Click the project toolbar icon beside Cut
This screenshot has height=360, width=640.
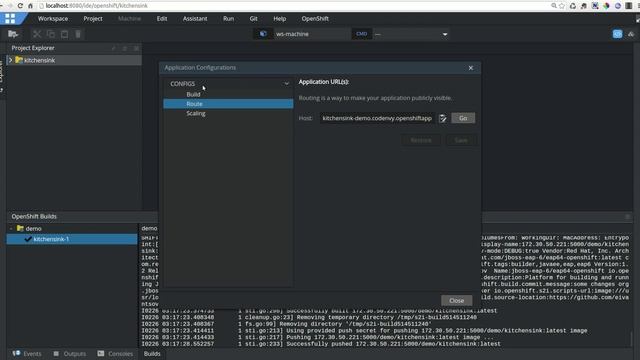pos(13,34)
